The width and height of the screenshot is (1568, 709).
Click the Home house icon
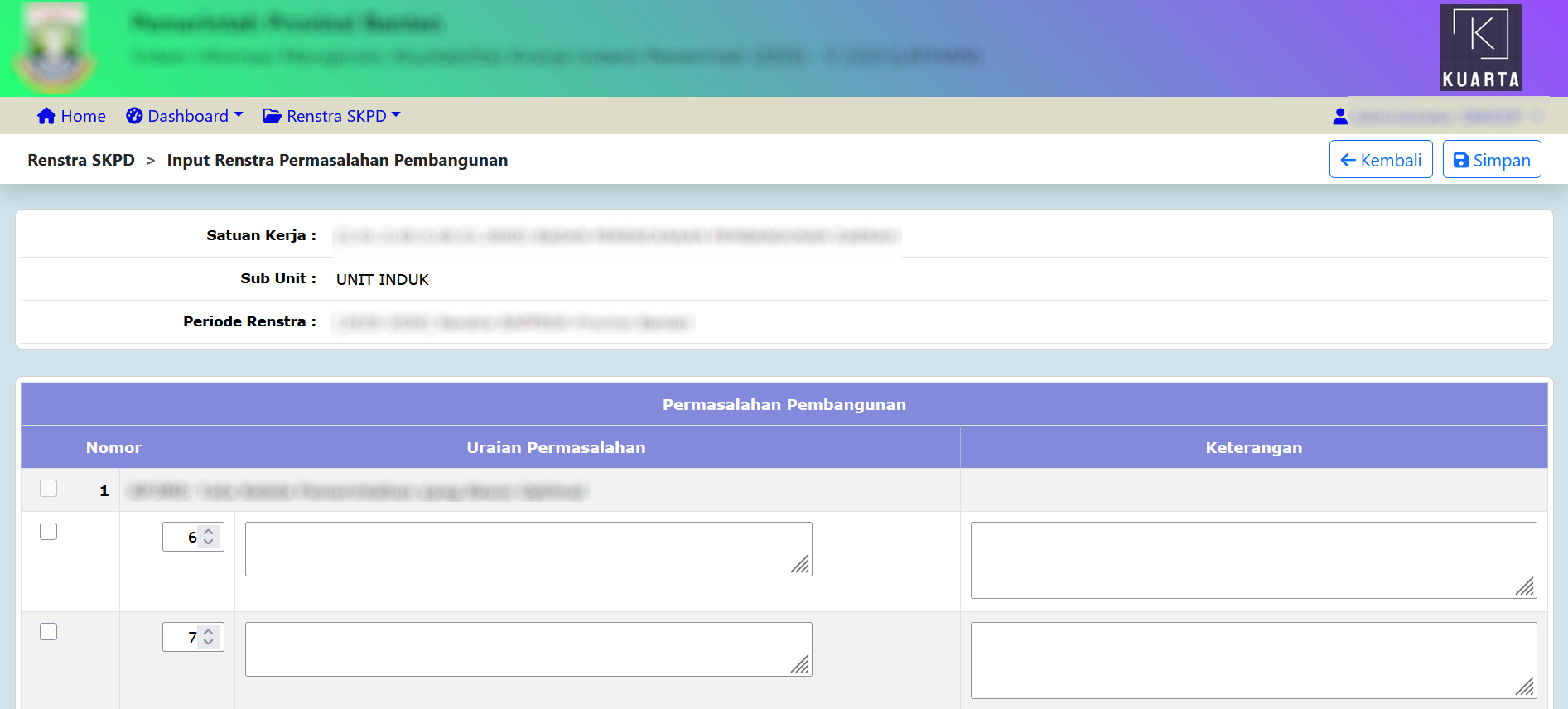click(x=46, y=116)
